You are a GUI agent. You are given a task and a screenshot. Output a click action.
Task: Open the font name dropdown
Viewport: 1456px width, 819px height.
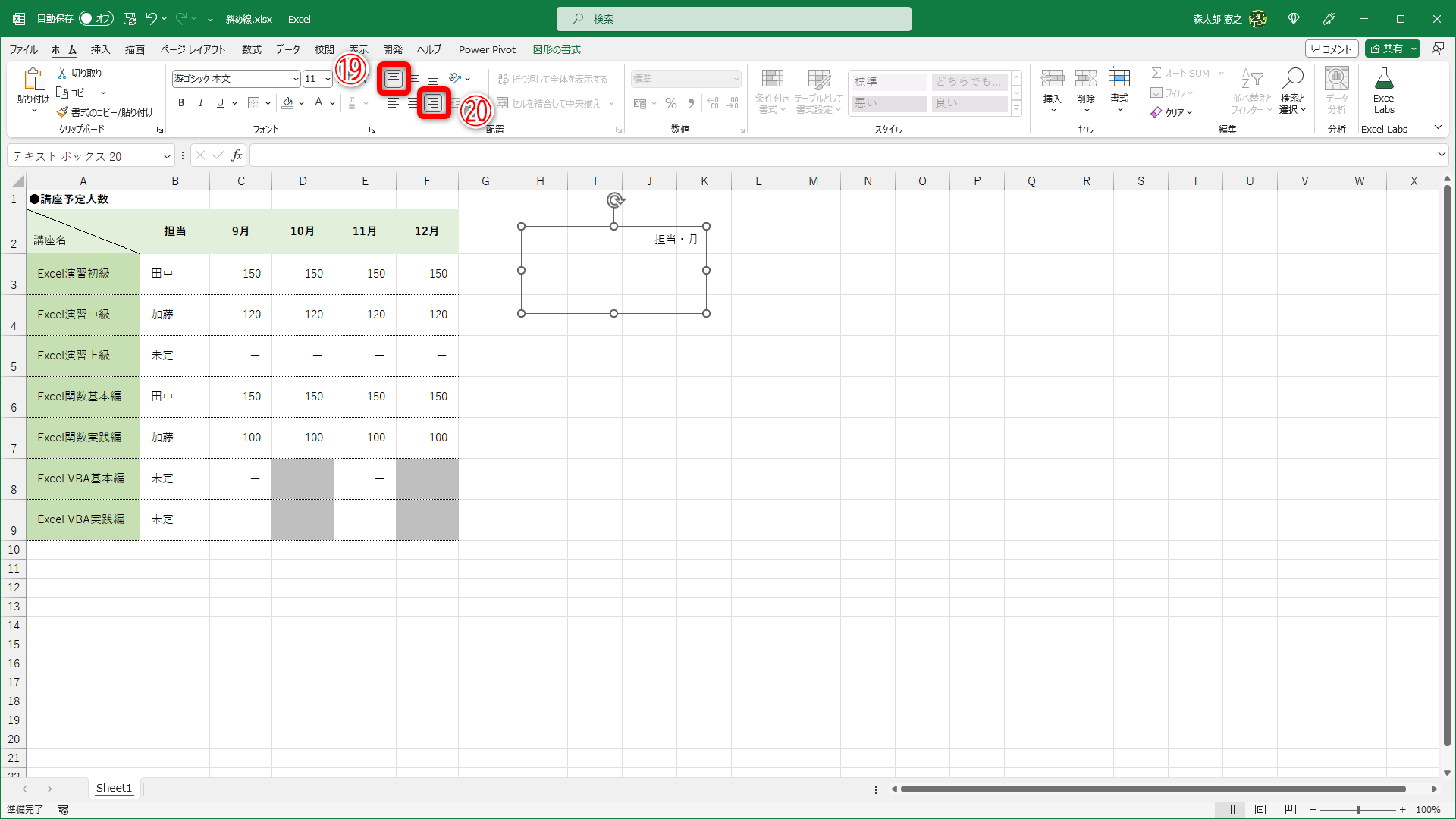click(296, 79)
